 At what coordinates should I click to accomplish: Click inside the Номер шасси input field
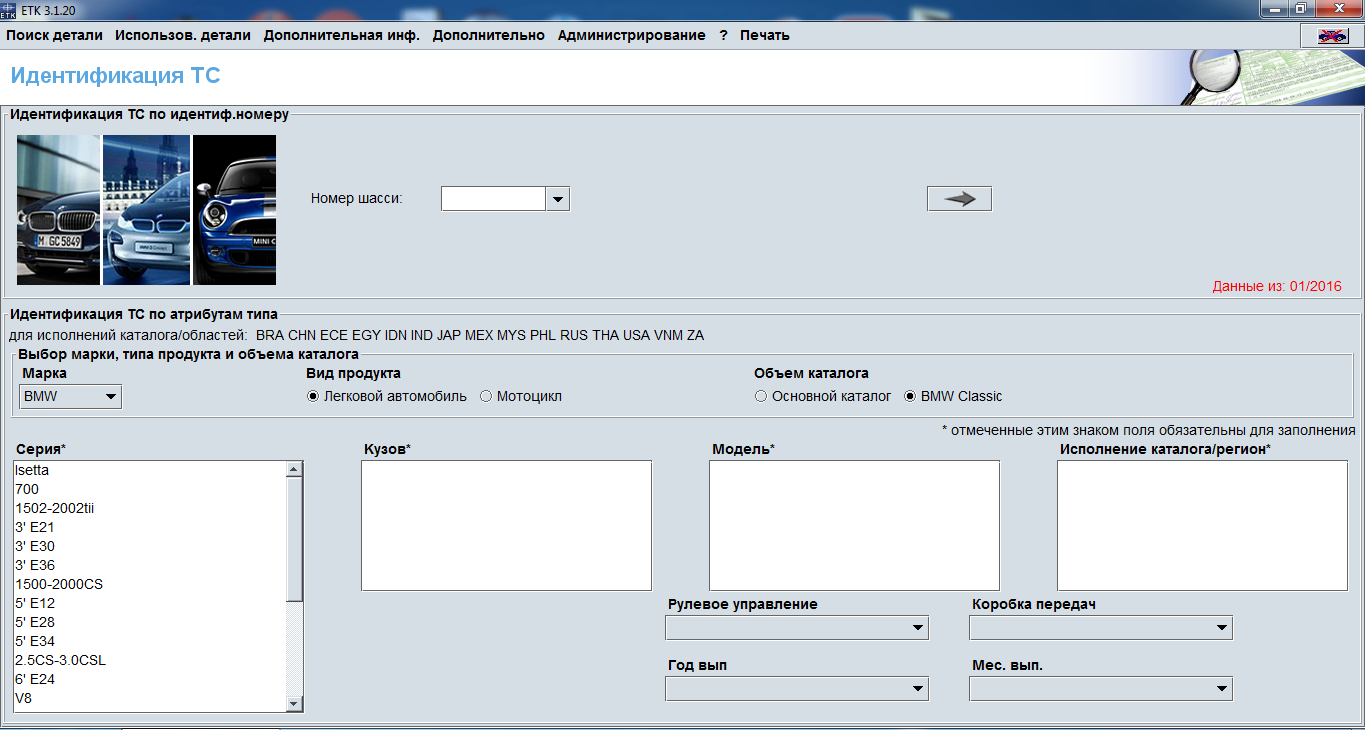494,199
